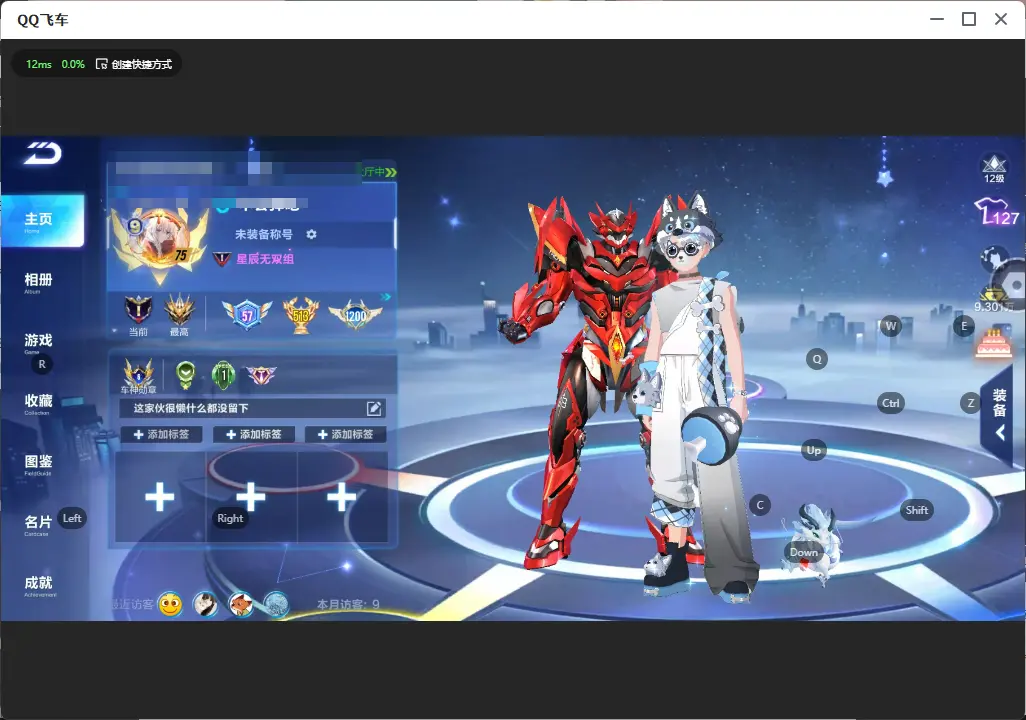1026x720 pixels.
Task: Open the 成就 (Achievement) tab
Action: 39,585
